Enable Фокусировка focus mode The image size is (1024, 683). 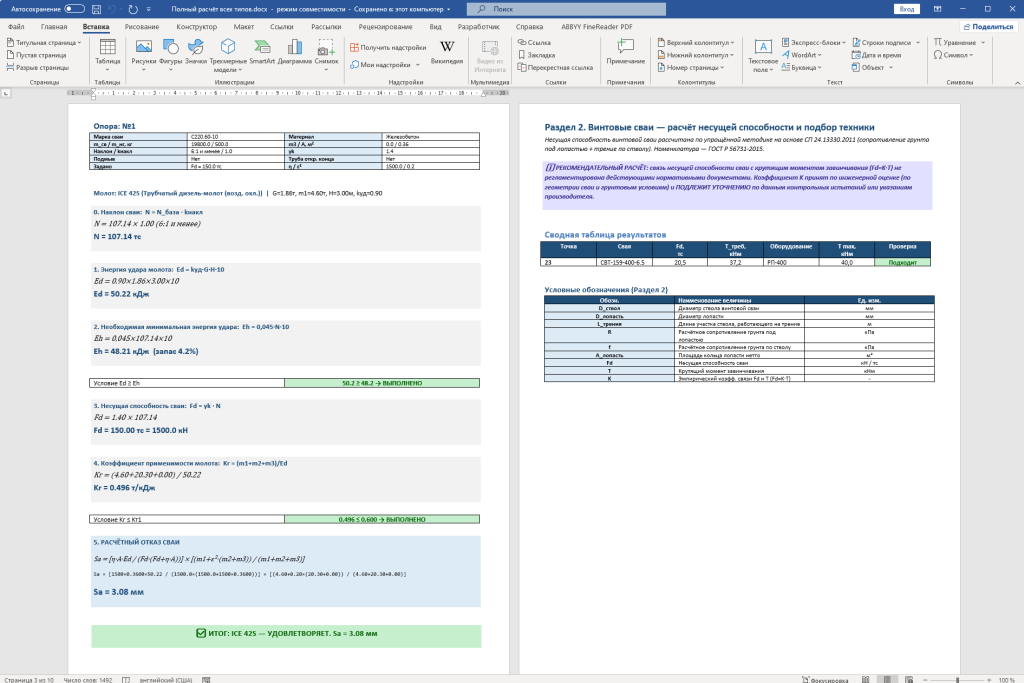[825, 680]
